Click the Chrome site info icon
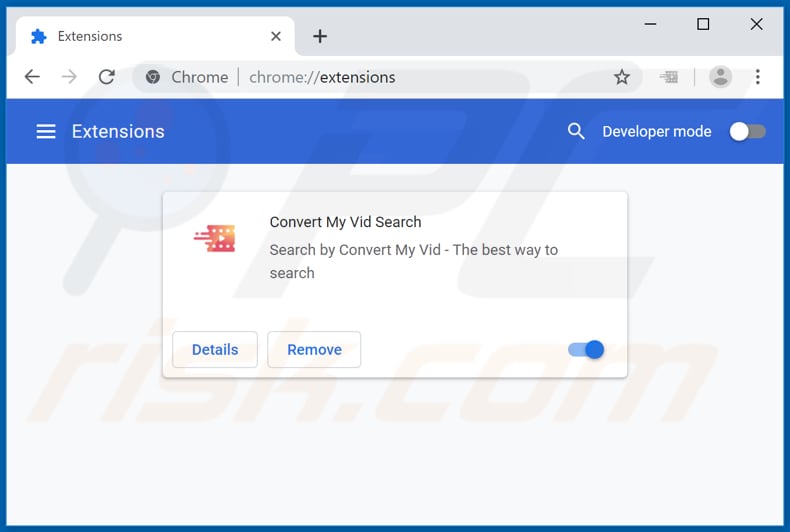Viewport: 790px width, 532px height. [x=153, y=77]
